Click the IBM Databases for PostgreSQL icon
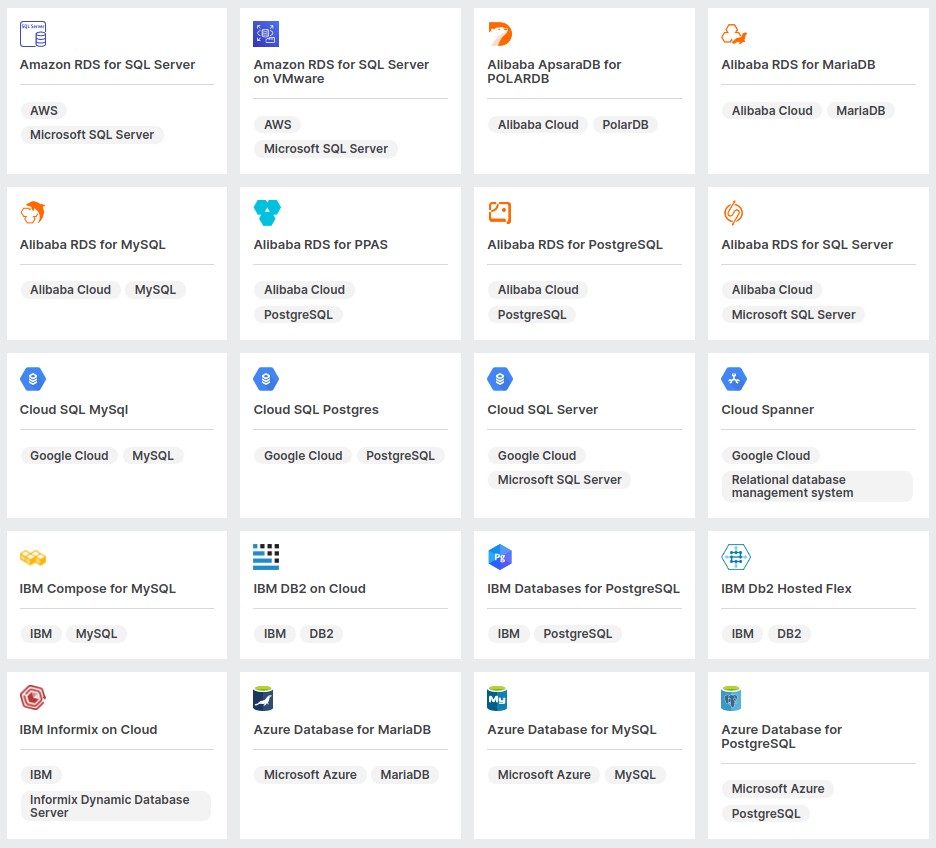 click(x=500, y=557)
